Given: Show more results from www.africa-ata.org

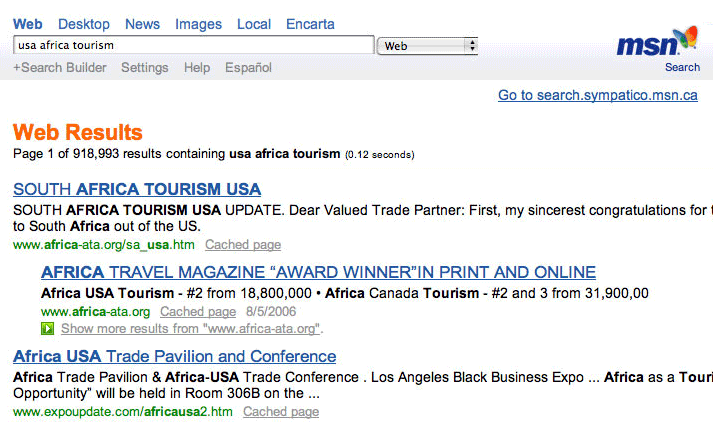Looking at the screenshot, I should tap(192, 328).
